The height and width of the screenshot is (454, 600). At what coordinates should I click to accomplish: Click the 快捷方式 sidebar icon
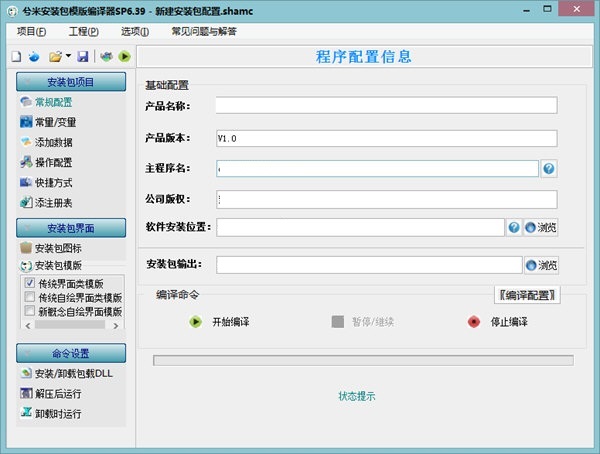26,182
